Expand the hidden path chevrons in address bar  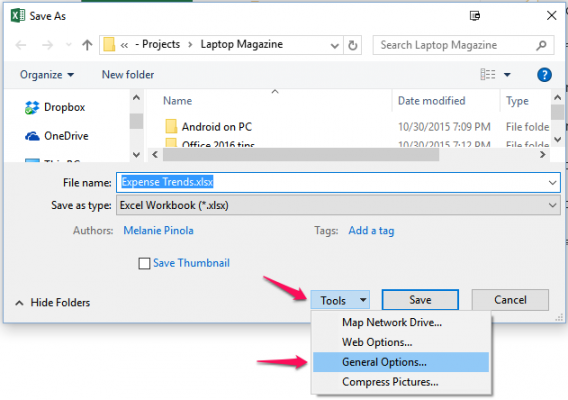tap(124, 45)
